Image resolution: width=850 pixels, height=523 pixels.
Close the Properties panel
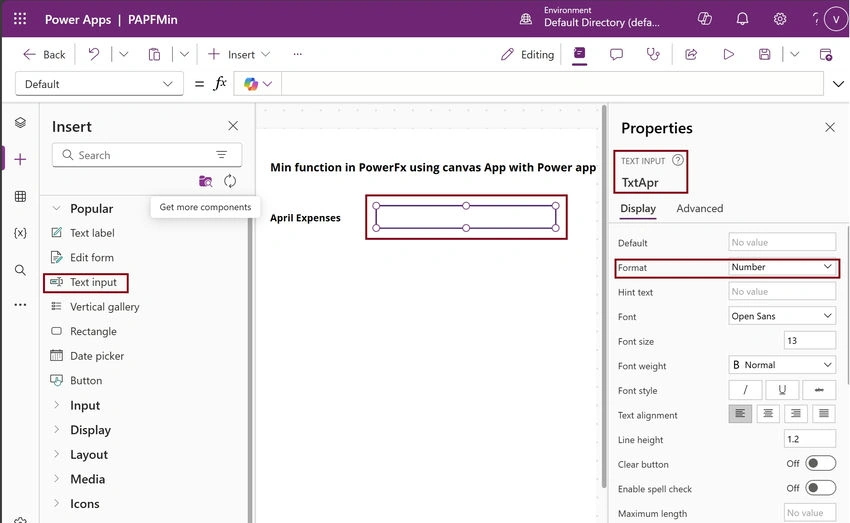click(x=830, y=127)
